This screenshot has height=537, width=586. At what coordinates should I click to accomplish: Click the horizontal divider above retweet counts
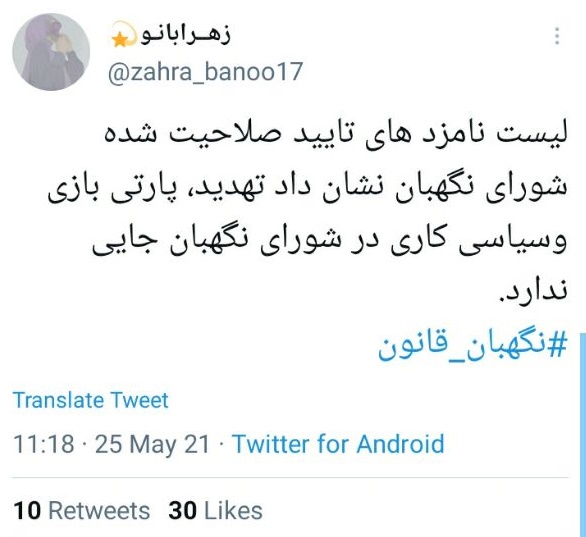point(291,478)
